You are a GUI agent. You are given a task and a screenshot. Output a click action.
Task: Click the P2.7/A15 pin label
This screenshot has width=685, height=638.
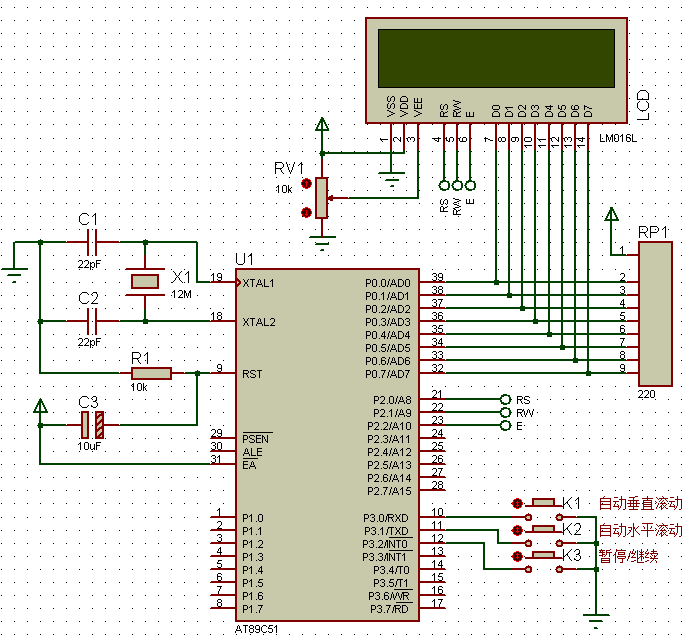pos(389,491)
